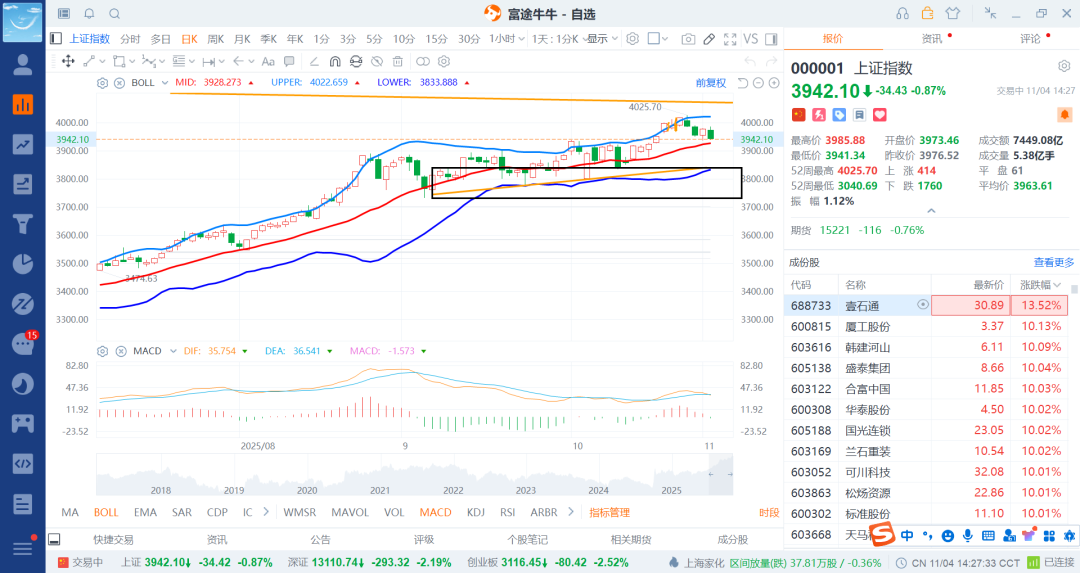1080x573 pixels.
Task: Toggle the KDJ indicator
Action: click(x=476, y=512)
